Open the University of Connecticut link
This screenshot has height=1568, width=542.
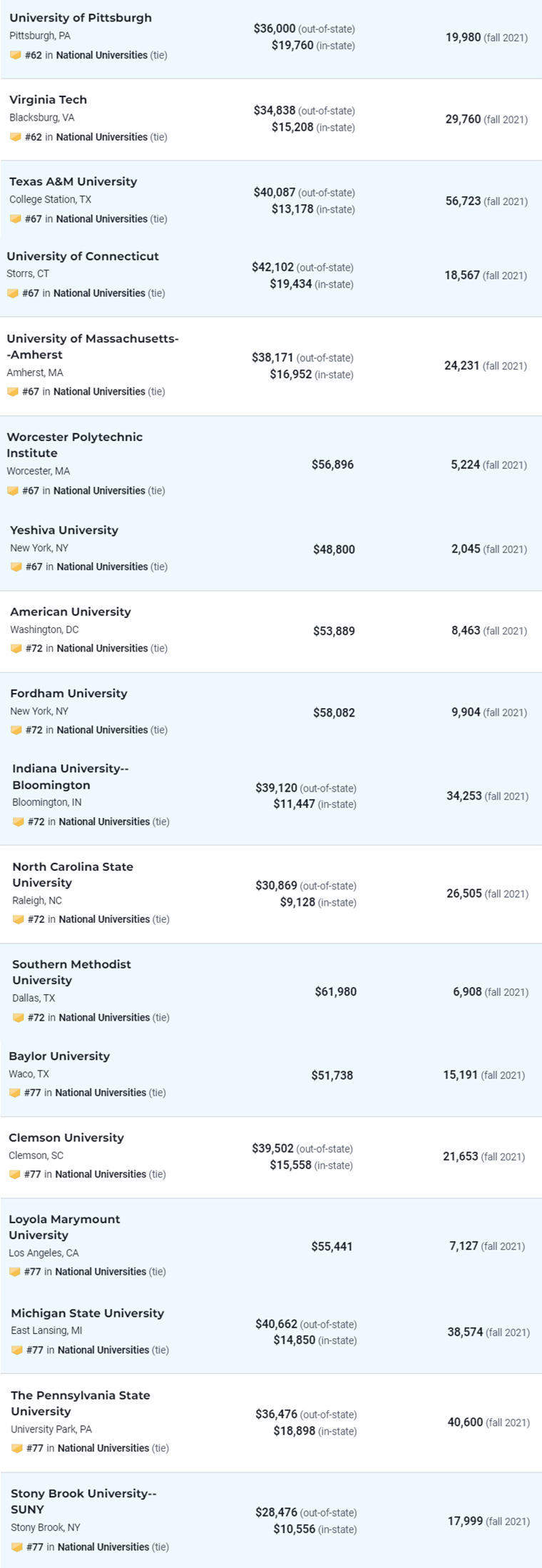(83, 256)
